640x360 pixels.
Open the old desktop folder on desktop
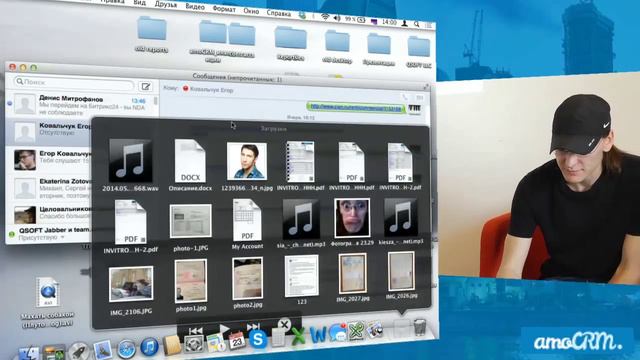(337, 47)
